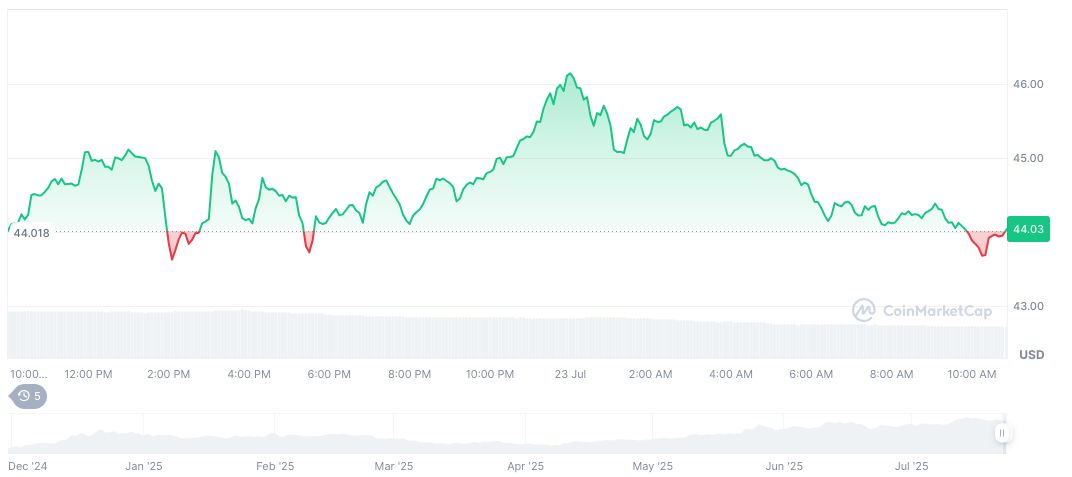1072x477 pixels.
Task: Click the 23 Jul date axis label
Action: point(569,374)
